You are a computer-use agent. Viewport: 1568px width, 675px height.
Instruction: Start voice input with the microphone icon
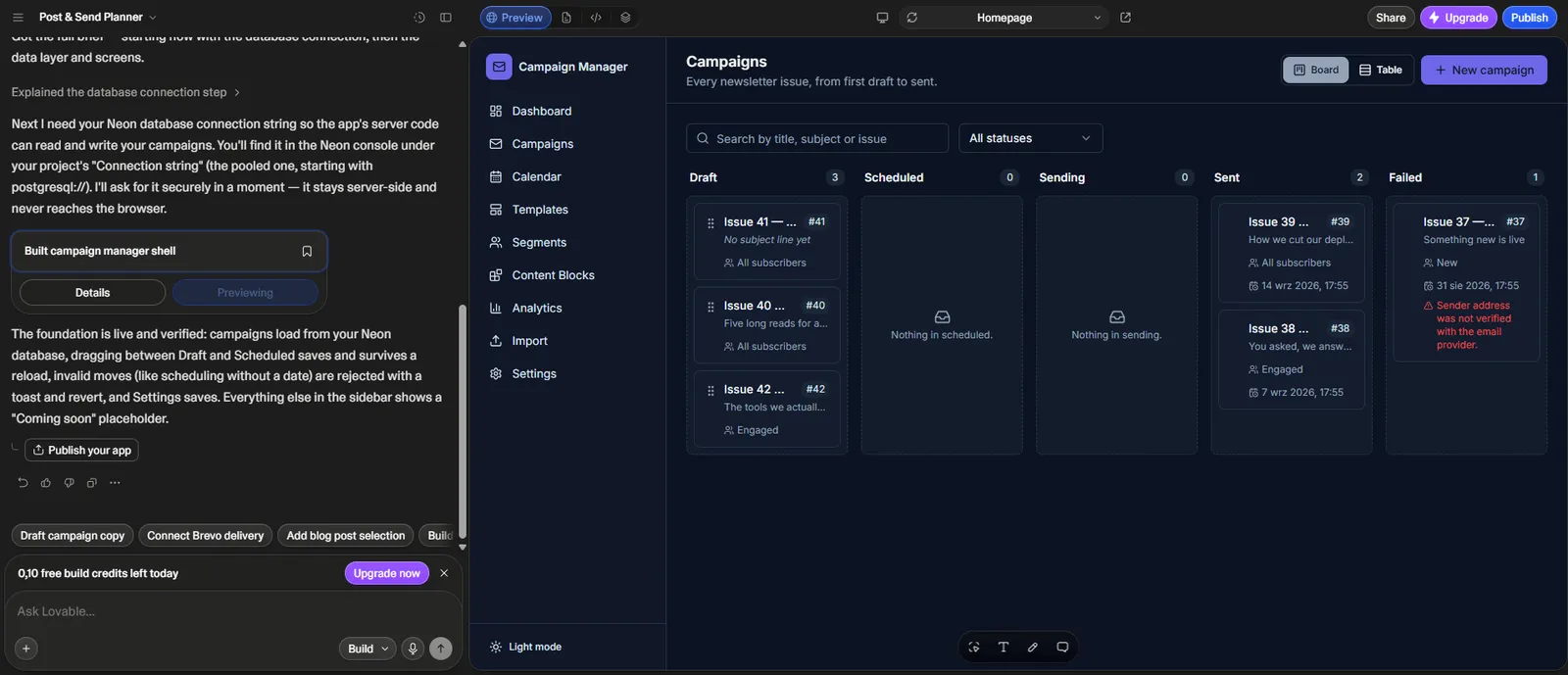(x=413, y=648)
